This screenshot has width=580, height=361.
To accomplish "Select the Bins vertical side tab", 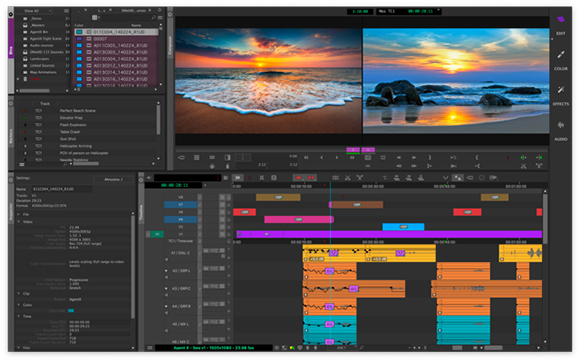I will pyautogui.click(x=11, y=49).
